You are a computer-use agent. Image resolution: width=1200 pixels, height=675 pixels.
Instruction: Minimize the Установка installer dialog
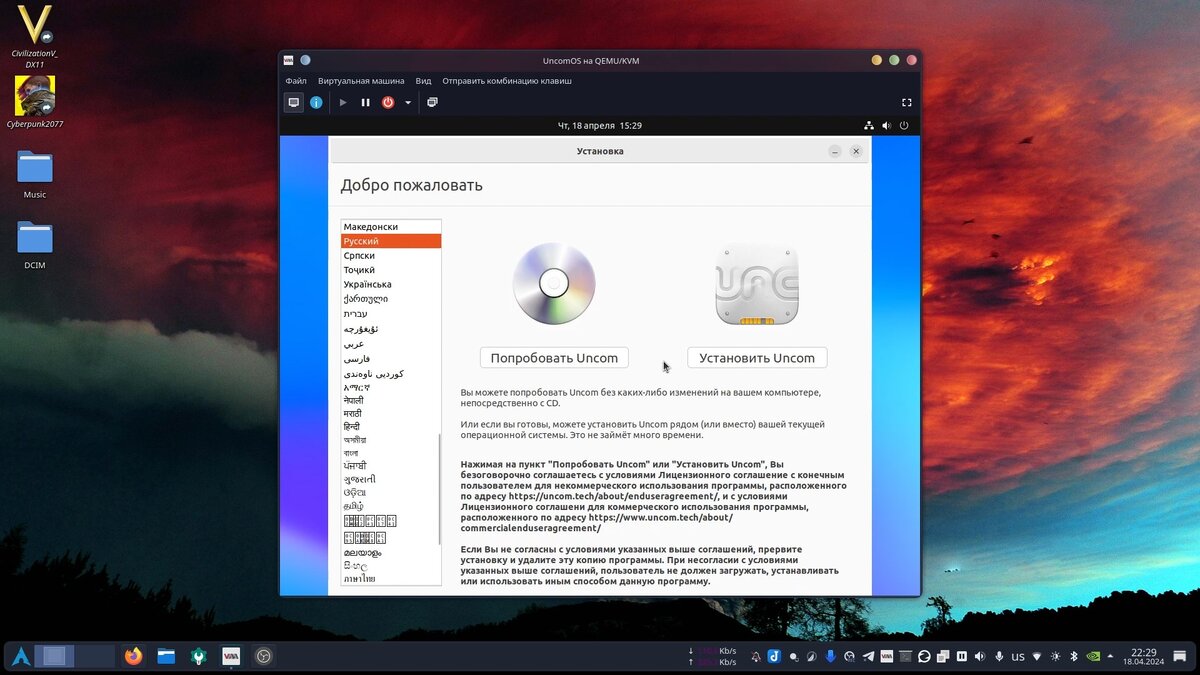click(x=834, y=151)
